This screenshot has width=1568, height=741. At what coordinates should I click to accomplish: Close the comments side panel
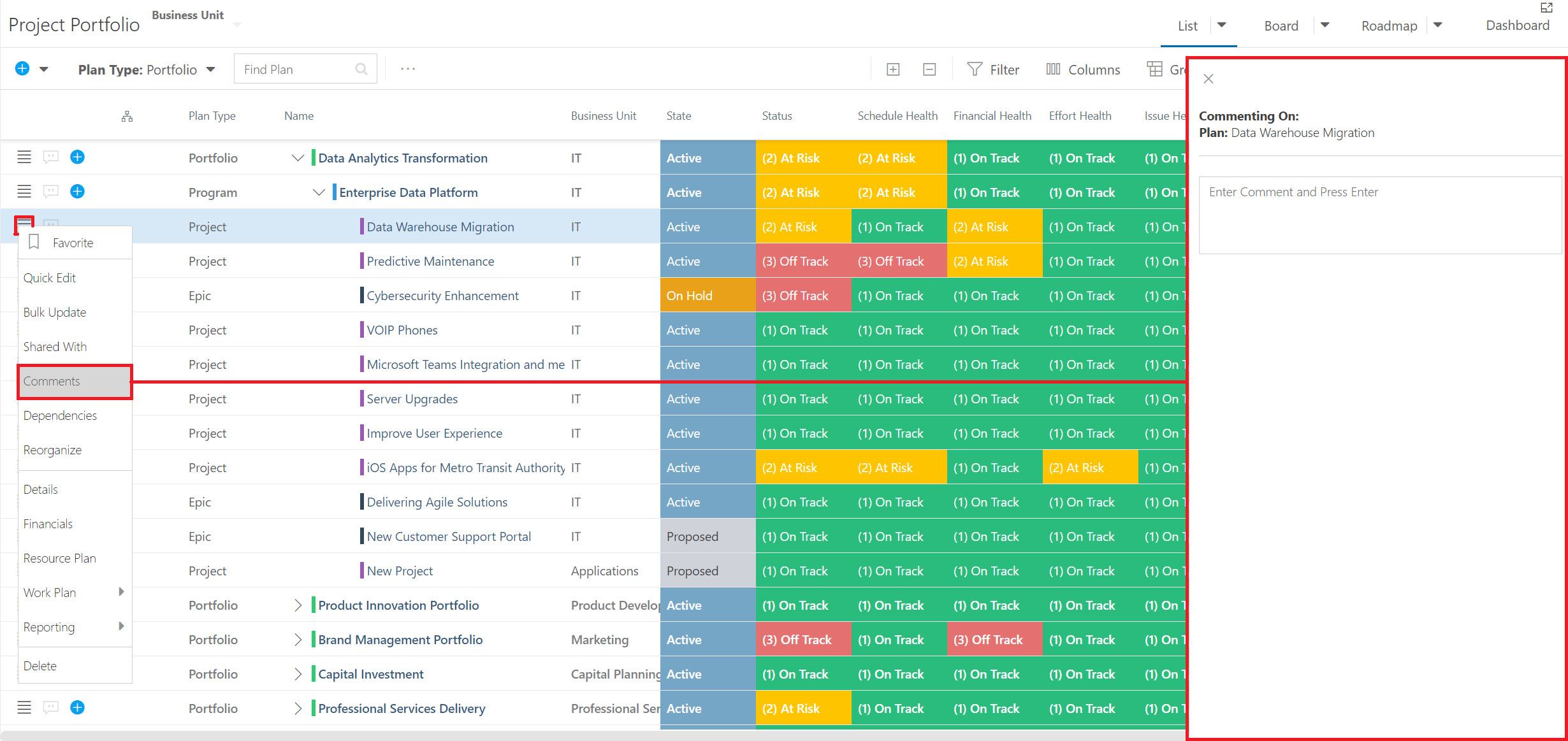point(1208,79)
